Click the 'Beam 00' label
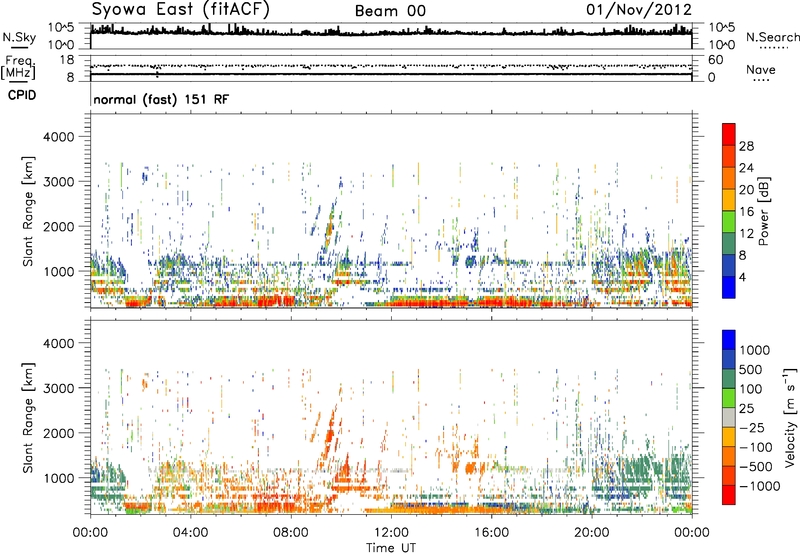Image resolution: width=800 pixels, height=554 pixels. click(390, 11)
